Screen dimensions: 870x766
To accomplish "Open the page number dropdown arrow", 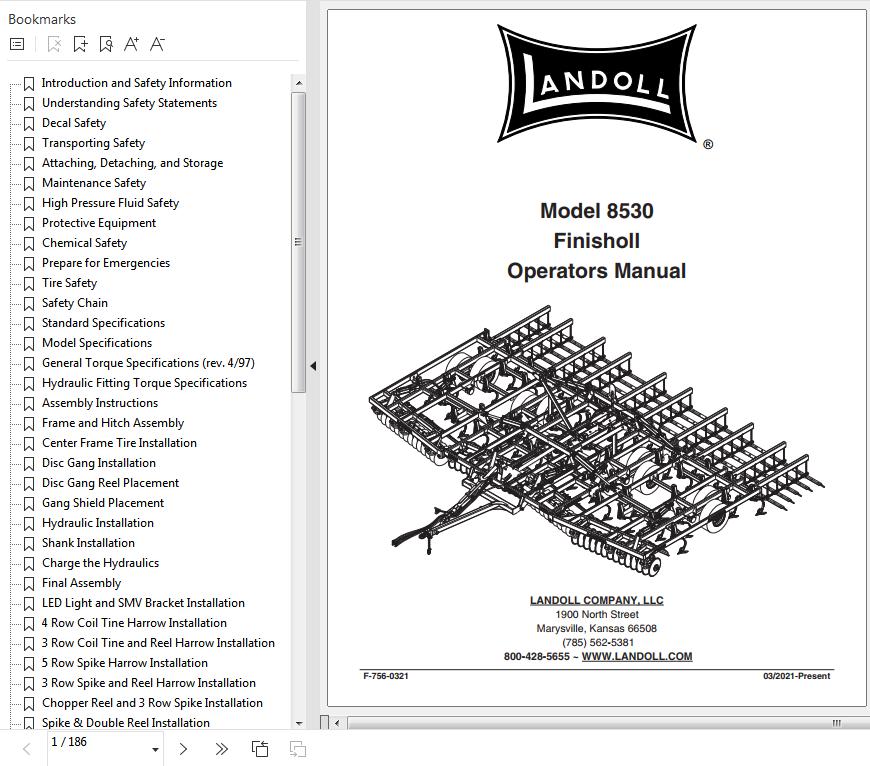I will coord(155,750).
